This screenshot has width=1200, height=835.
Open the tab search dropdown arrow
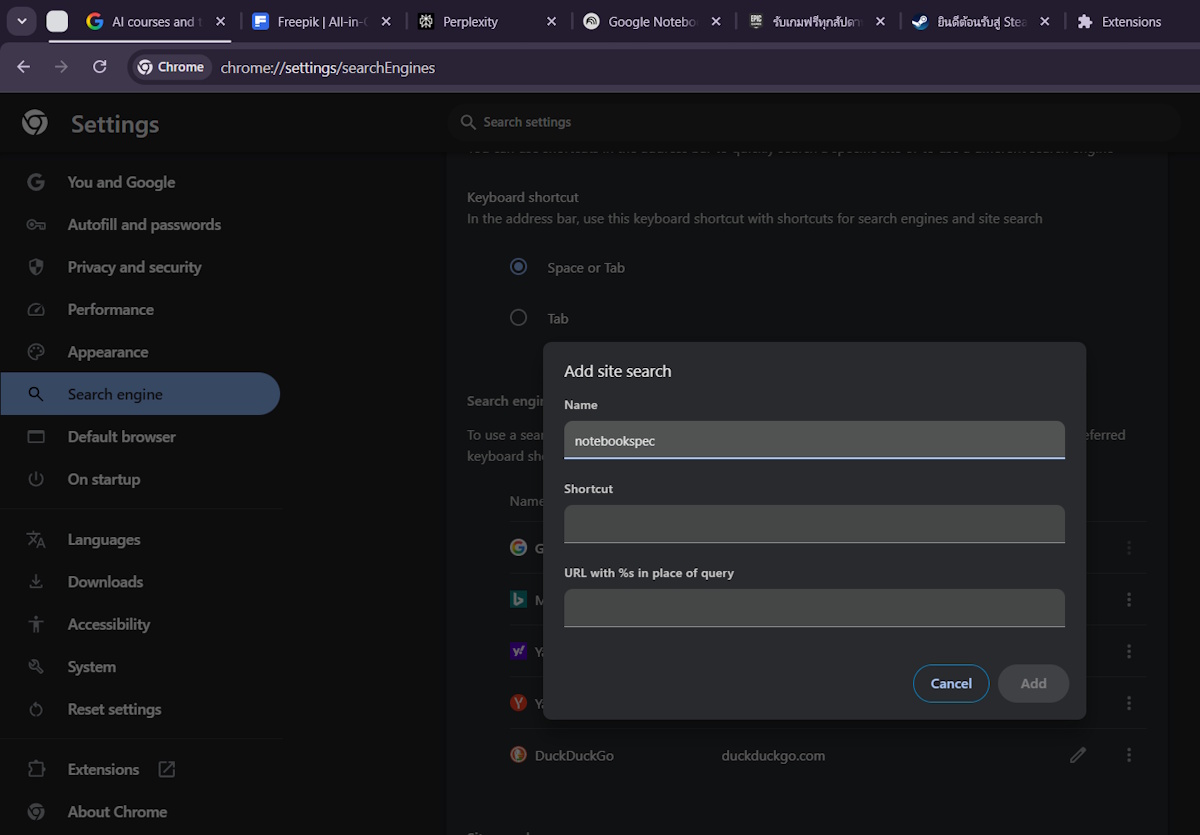click(x=21, y=21)
